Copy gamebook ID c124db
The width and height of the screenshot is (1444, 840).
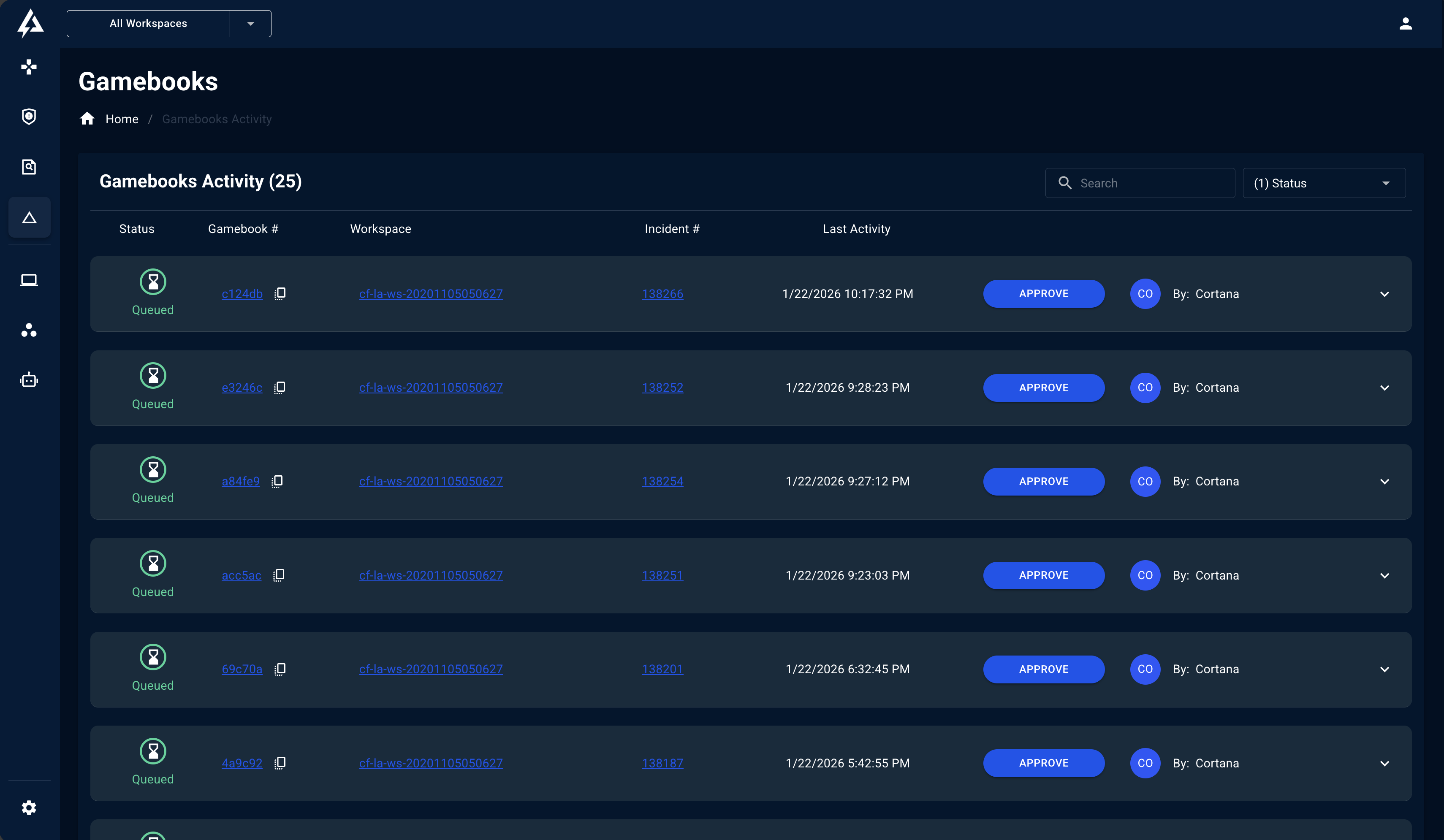tap(280, 294)
